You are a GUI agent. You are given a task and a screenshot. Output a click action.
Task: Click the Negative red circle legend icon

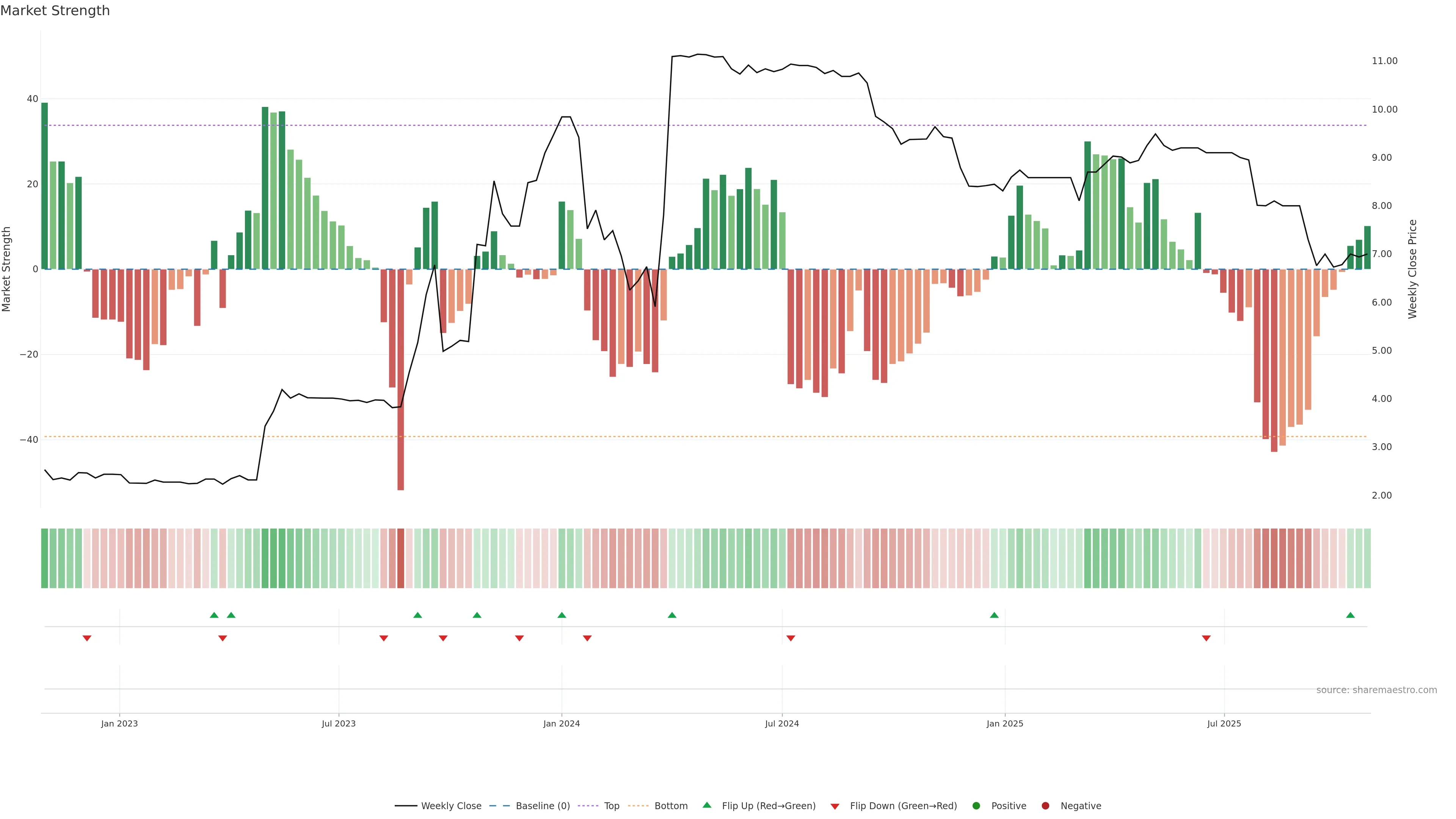tap(1045, 805)
